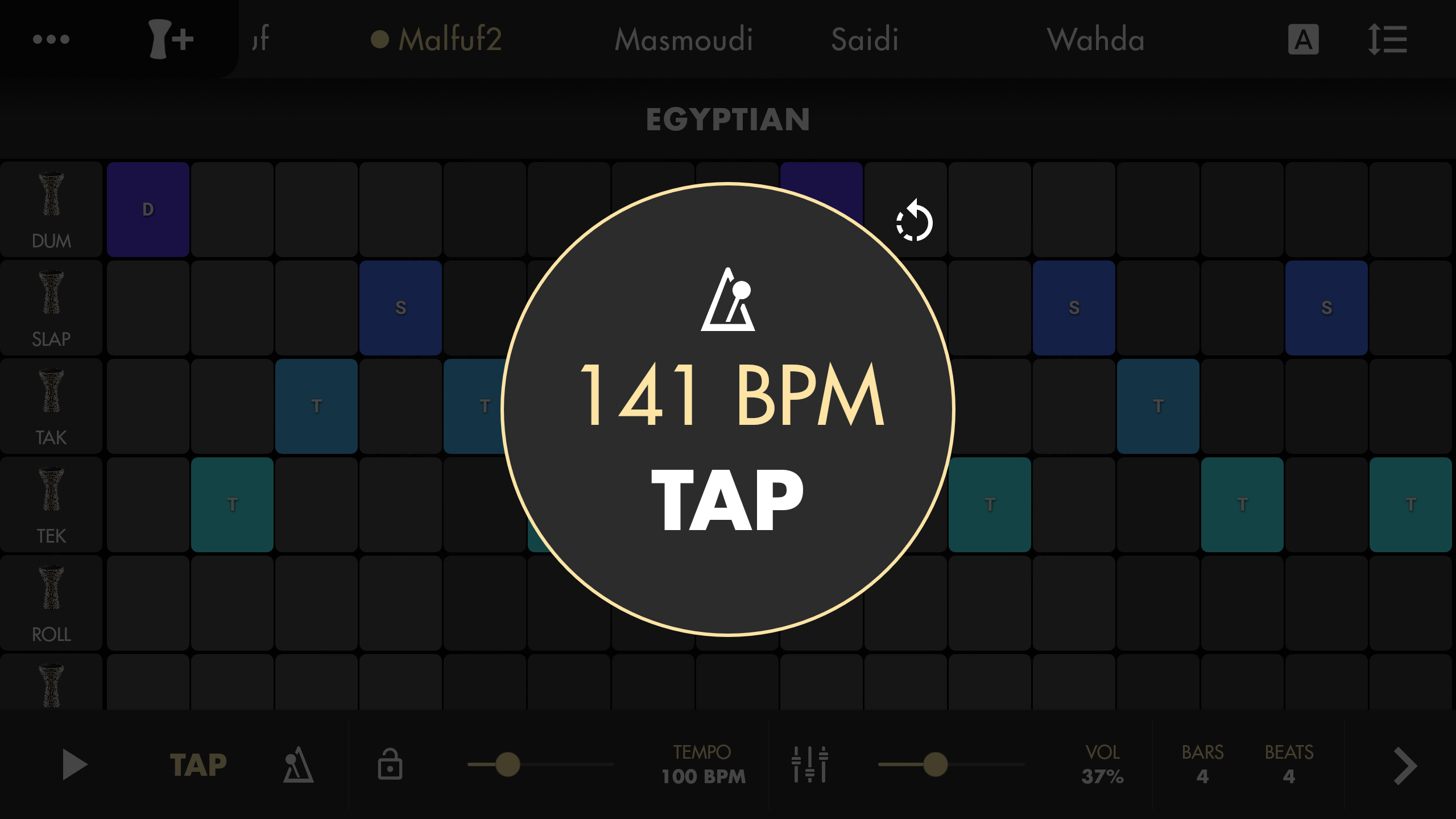Add a new drum rhythm

pos(171,39)
